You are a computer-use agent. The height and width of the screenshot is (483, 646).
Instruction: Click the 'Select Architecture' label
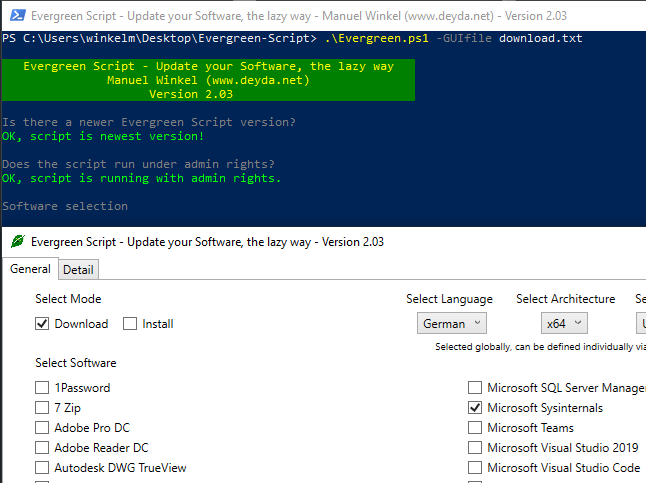566,299
